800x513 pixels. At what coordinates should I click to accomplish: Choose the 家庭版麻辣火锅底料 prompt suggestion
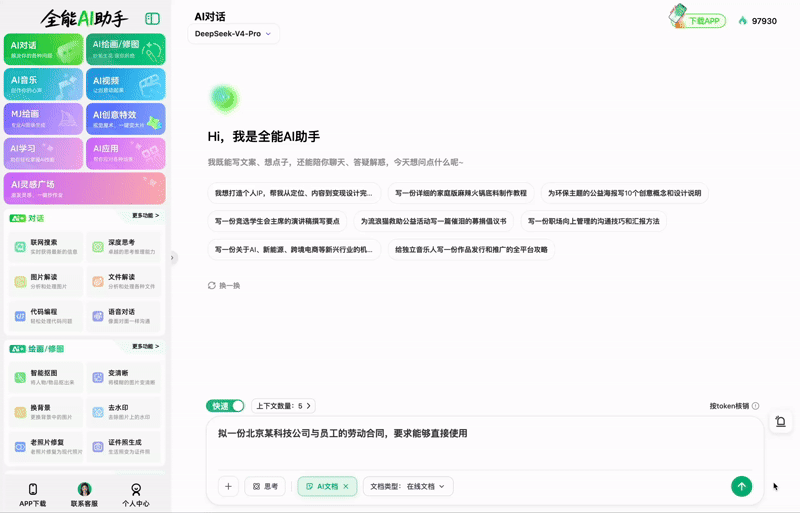click(461, 193)
